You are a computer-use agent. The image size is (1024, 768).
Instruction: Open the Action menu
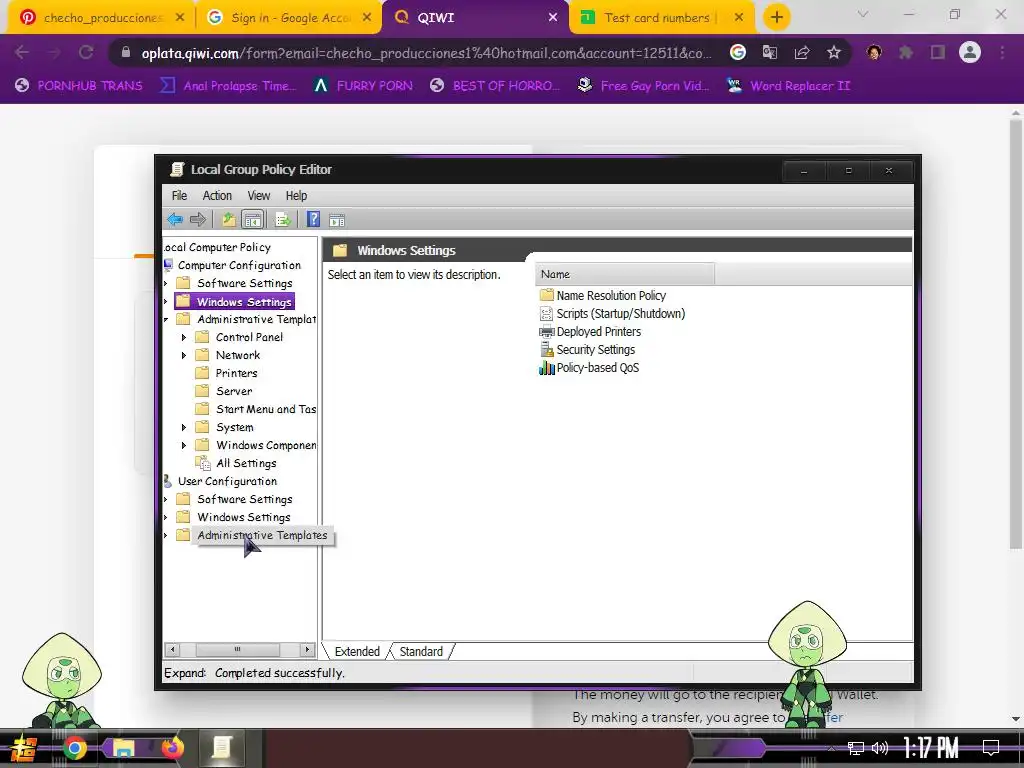(217, 195)
